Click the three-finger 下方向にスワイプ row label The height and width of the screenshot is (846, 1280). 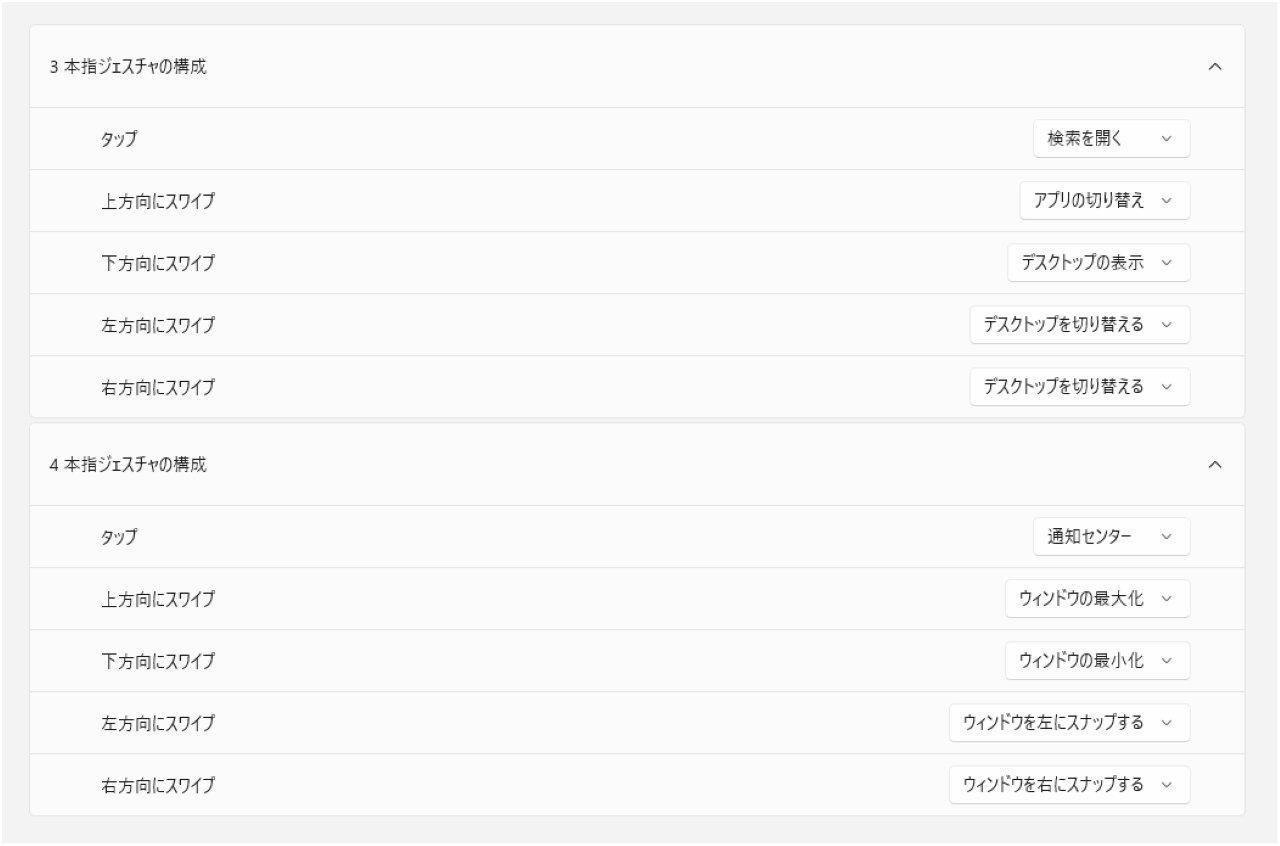click(158, 263)
